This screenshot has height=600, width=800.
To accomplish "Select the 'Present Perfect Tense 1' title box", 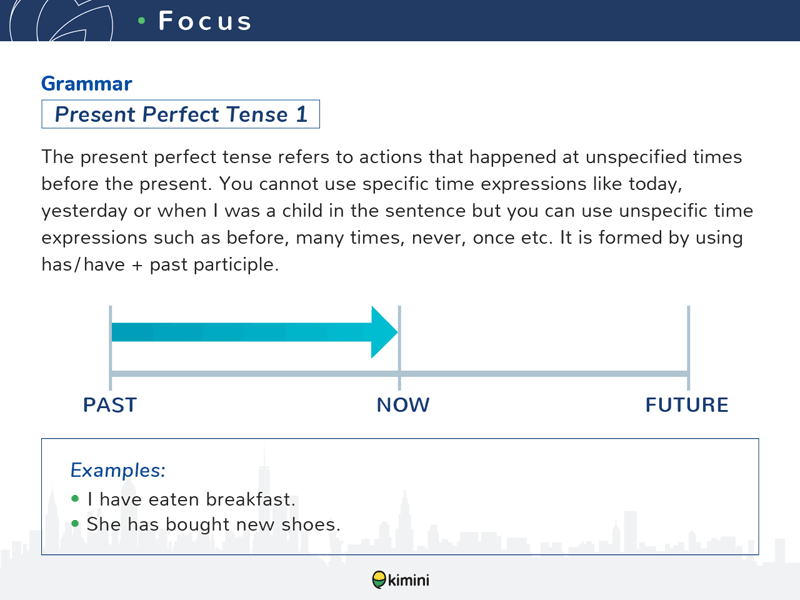I will click(181, 114).
